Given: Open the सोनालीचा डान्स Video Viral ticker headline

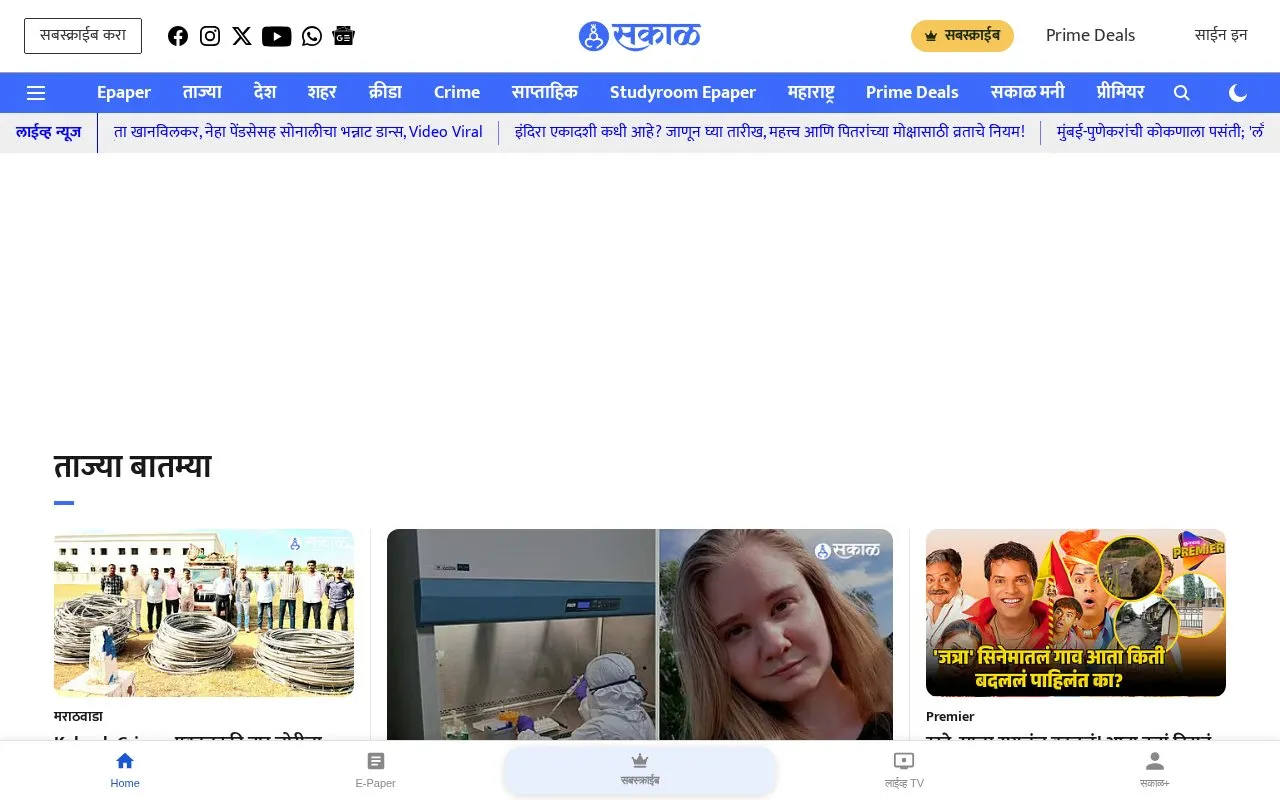Looking at the screenshot, I should (x=298, y=132).
